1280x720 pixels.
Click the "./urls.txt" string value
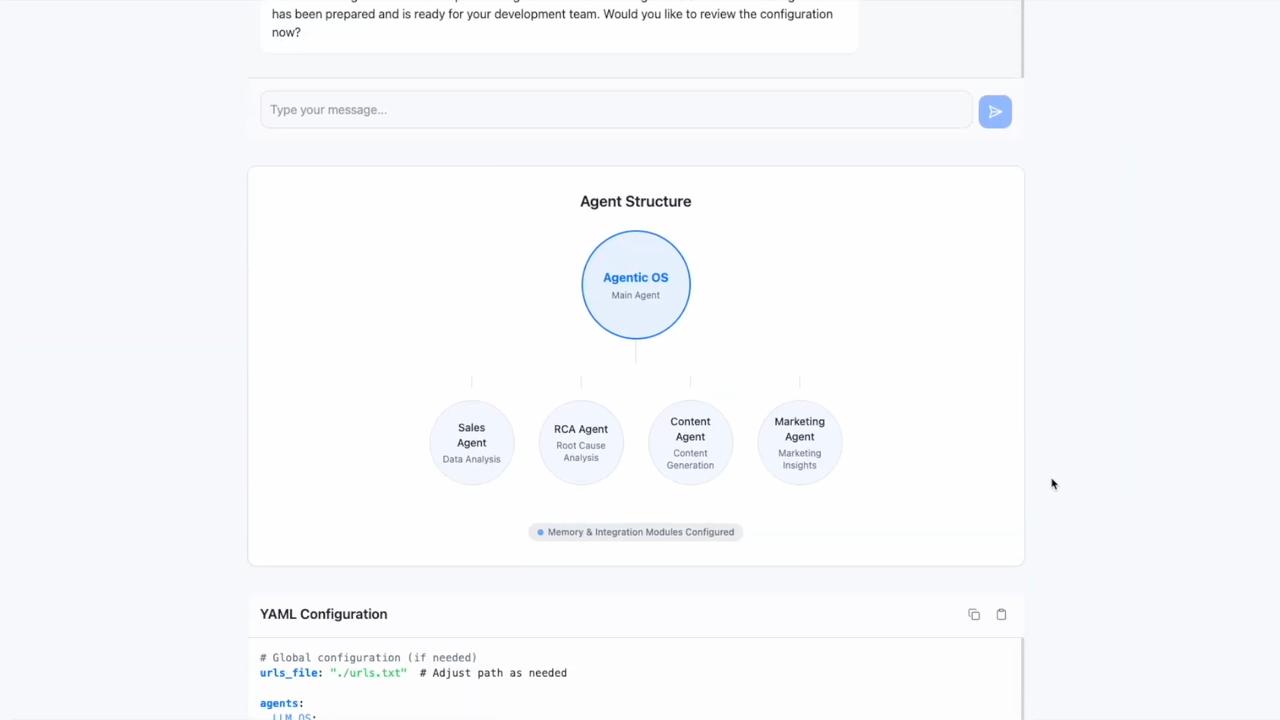(x=368, y=673)
